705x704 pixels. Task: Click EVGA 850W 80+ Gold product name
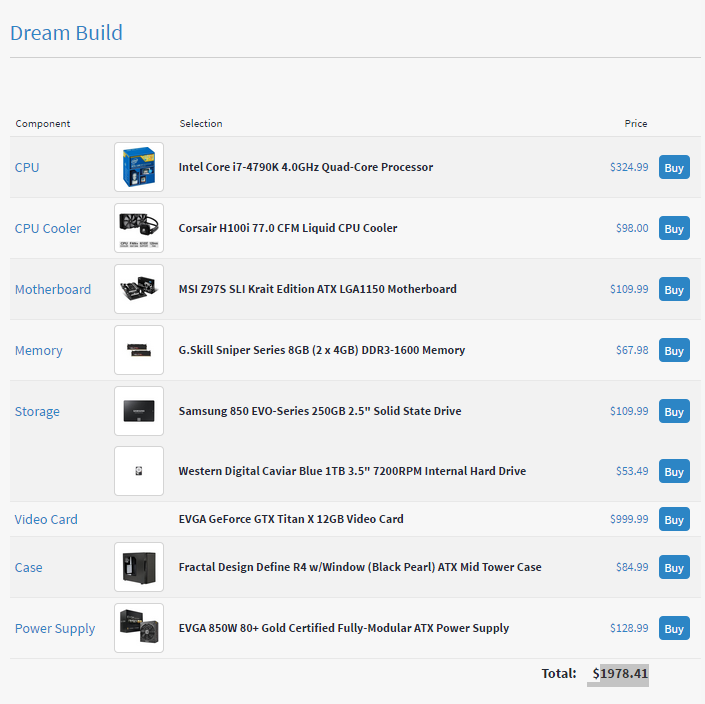pyautogui.click(x=344, y=628)
